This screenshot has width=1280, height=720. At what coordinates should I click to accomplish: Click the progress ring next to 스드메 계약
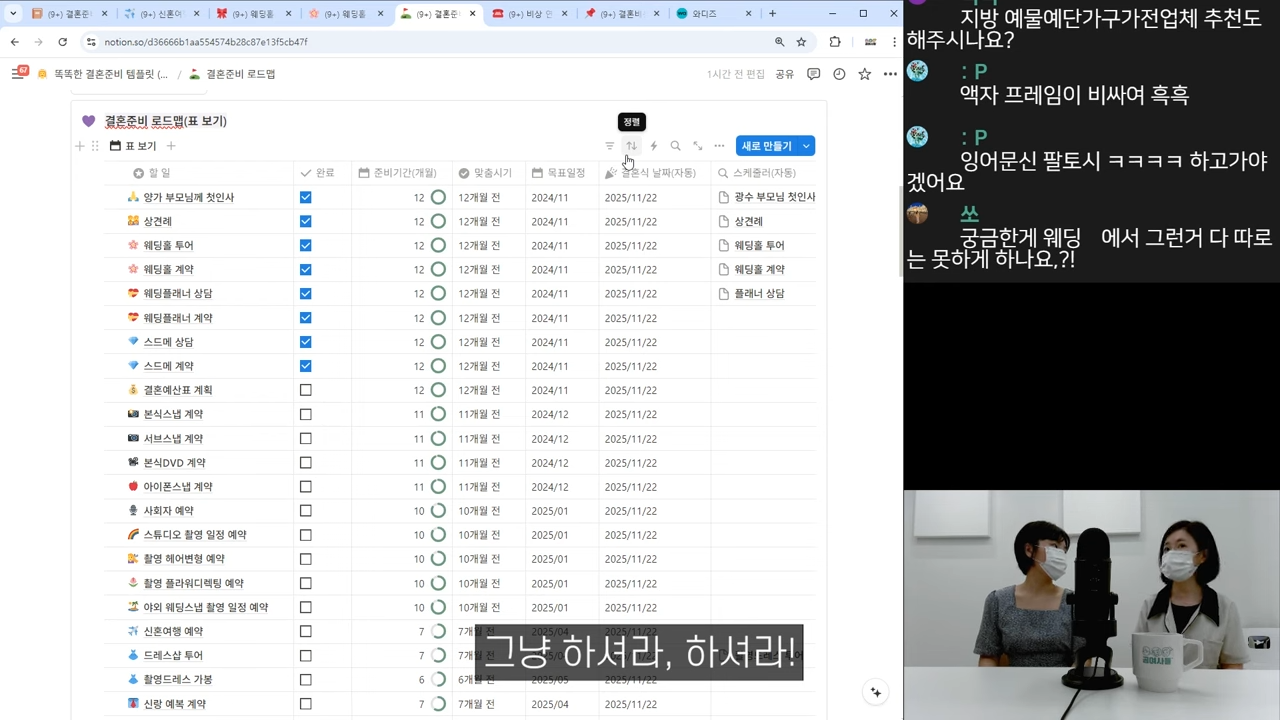(437, 366)
